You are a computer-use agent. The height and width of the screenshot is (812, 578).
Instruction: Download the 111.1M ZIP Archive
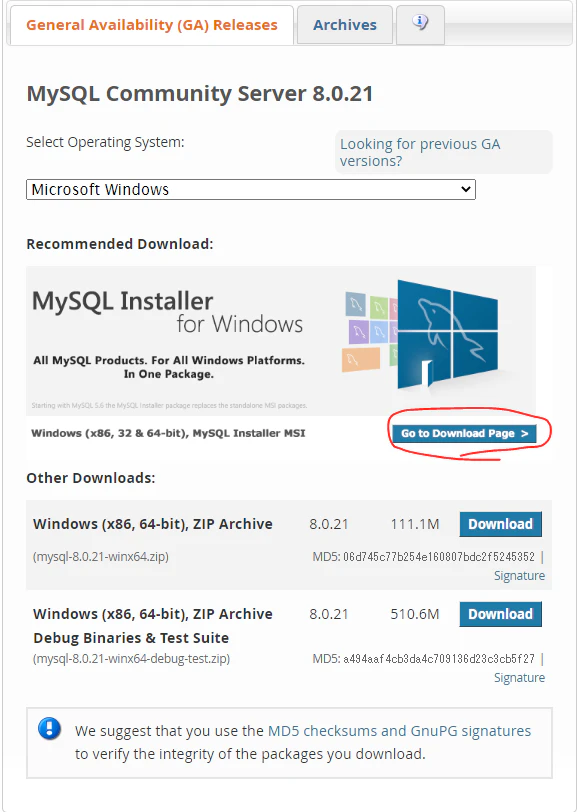pos(500,524)
